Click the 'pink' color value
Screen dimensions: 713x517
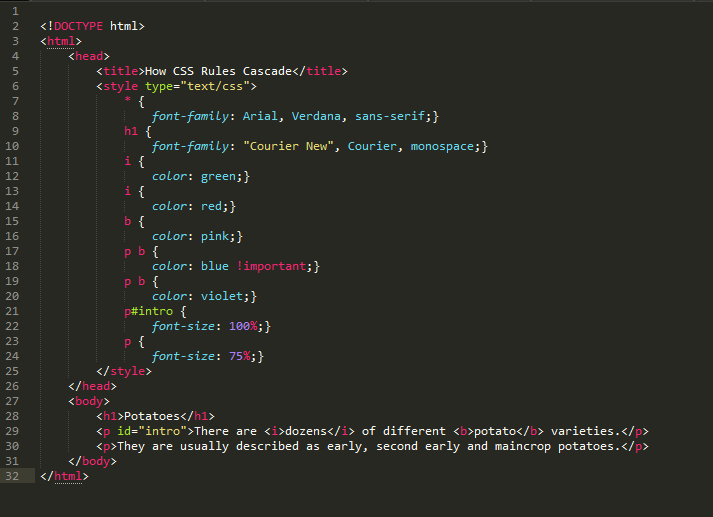coord(215,236)
